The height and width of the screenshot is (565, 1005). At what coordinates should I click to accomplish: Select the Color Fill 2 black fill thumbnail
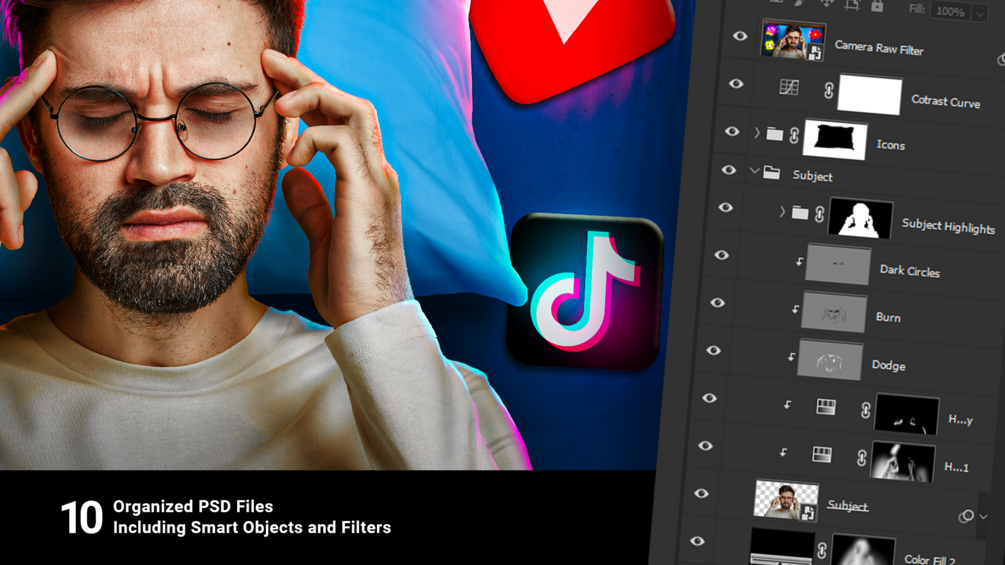pos(781,547)
